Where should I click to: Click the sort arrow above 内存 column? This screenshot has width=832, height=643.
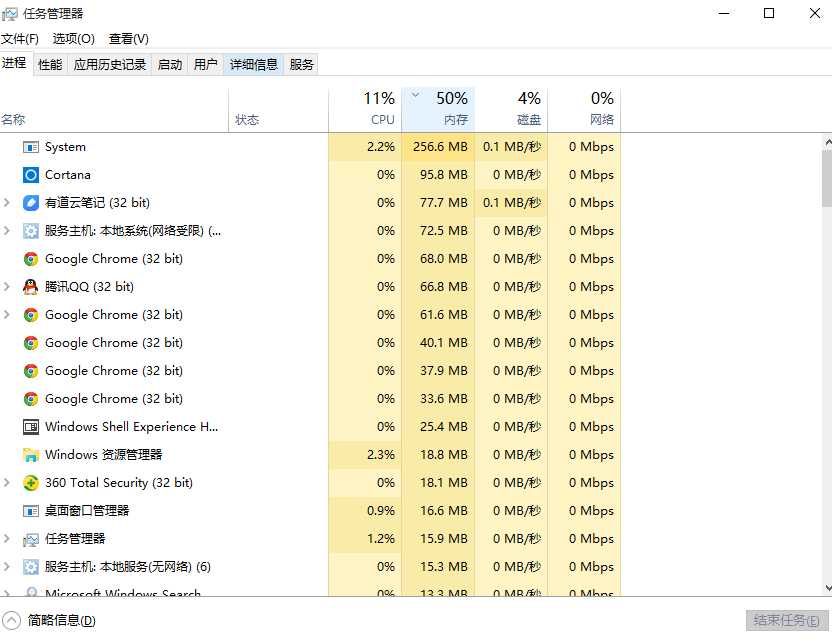(415, 95)
